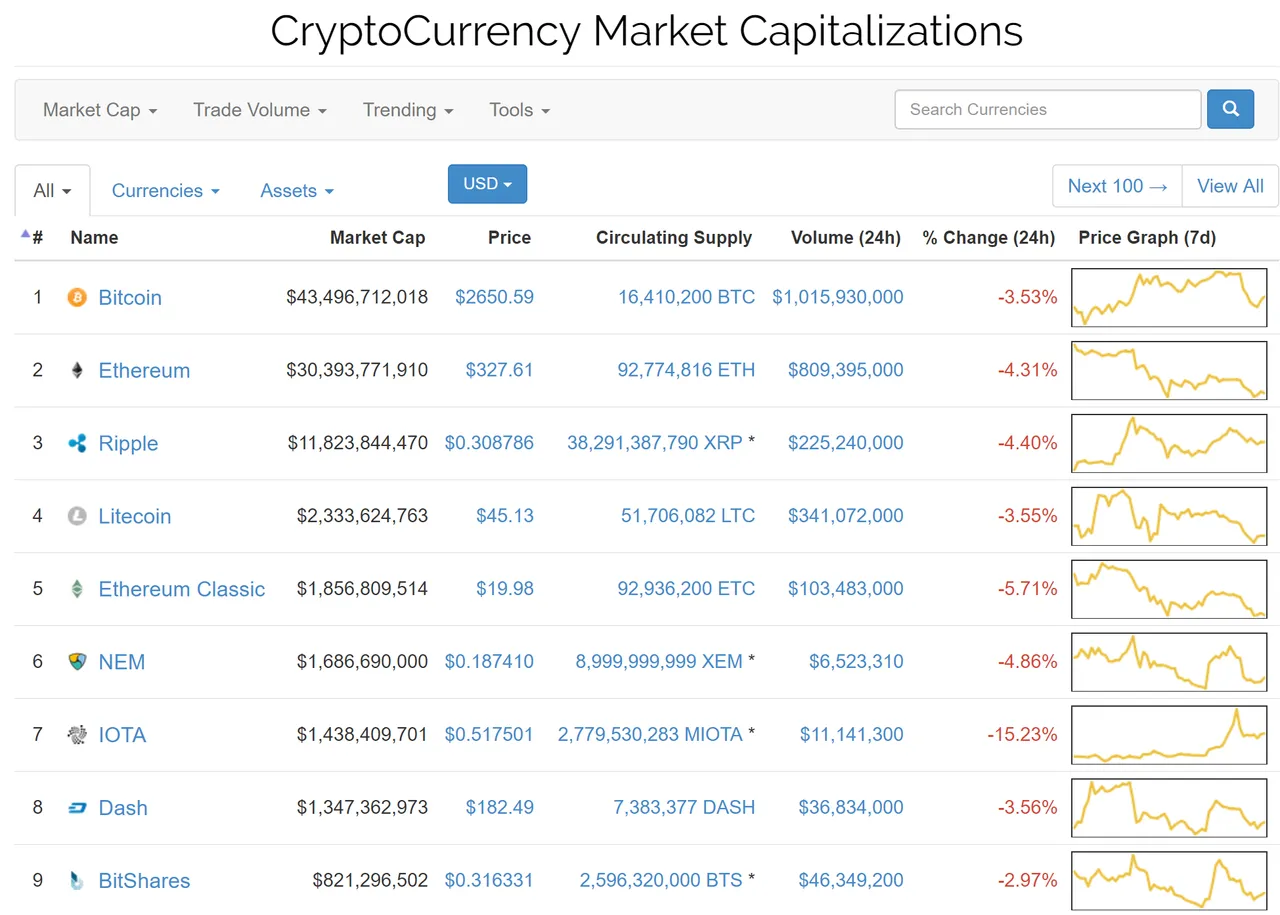Click the Litecoin gray coin icon
Screen dimensions: 1280x915
77,516
